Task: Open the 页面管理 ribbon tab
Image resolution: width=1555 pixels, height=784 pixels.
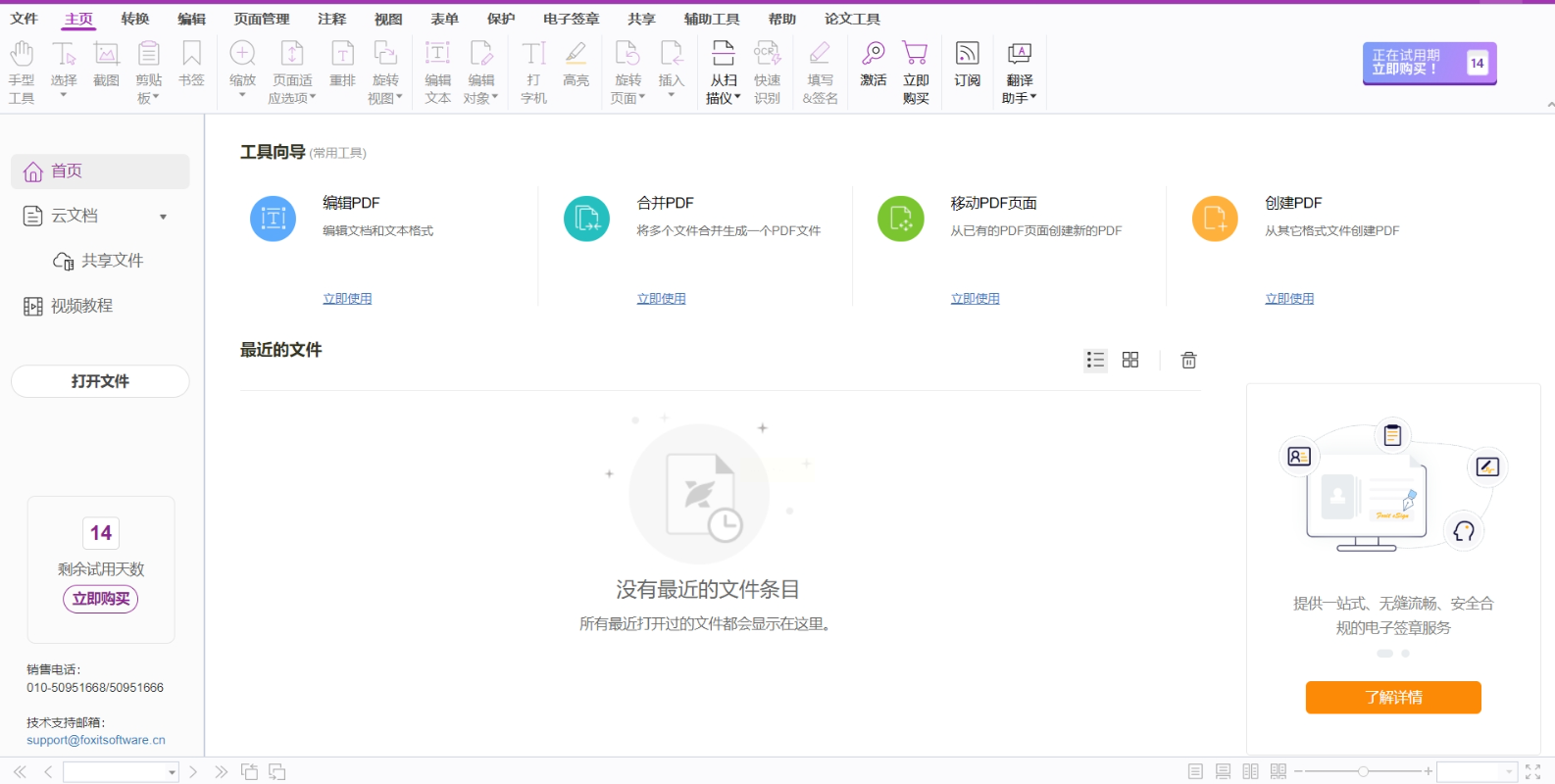Action: [x=262, y=19]
